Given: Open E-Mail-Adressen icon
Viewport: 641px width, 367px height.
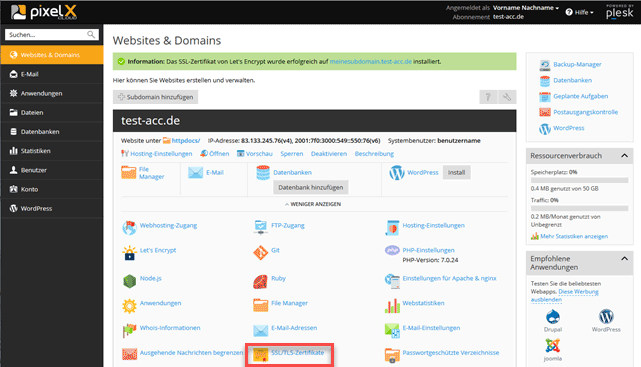Looking at the screenshot, I should (x=260, y=330).
